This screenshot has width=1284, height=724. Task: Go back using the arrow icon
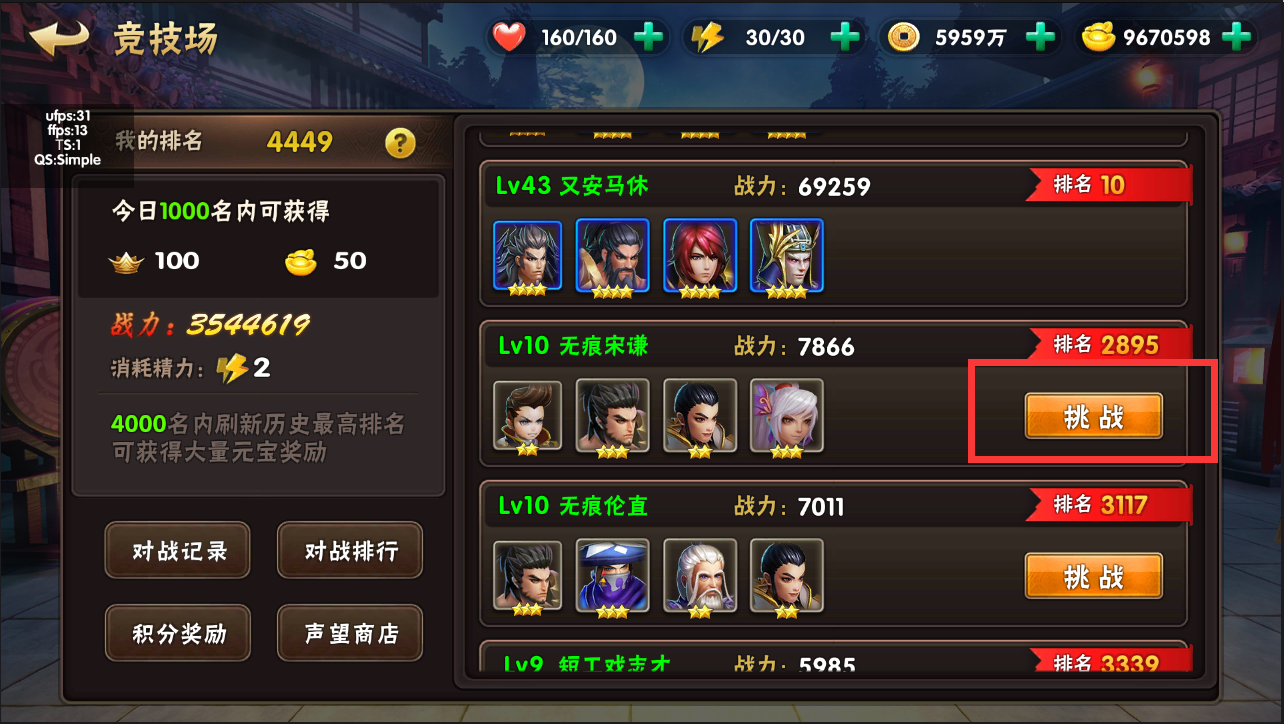coord(59,38)
